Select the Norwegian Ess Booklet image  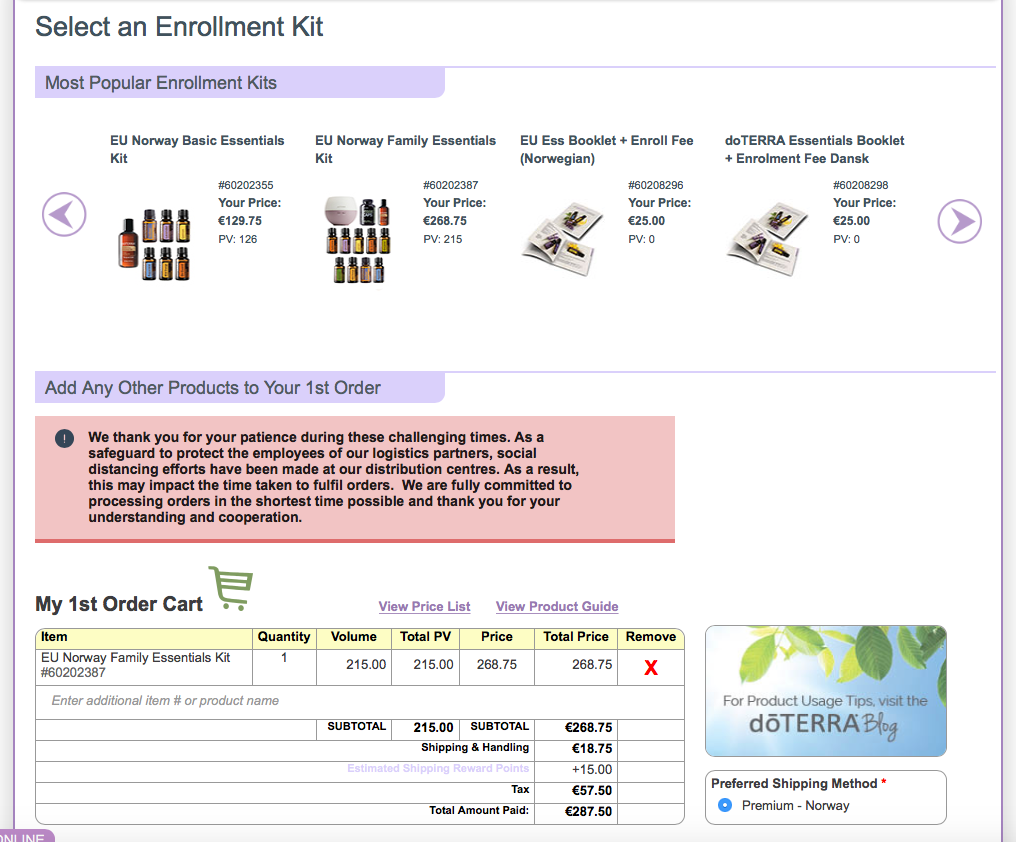[x=562, y=239]
